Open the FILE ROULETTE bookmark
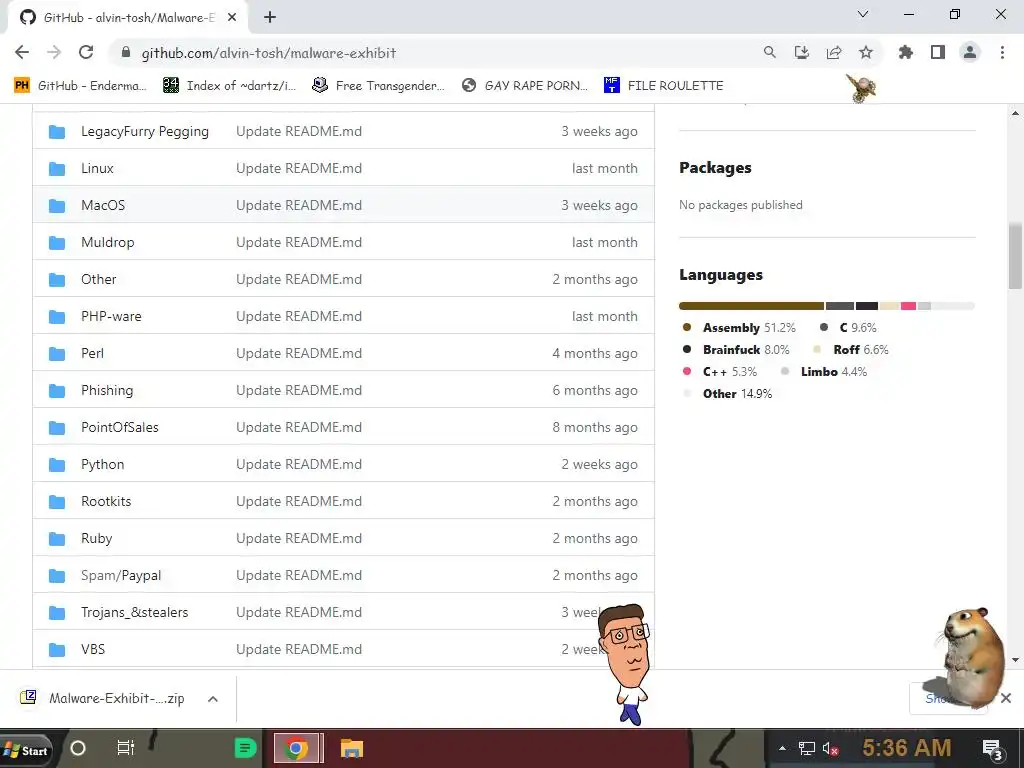Screen dimensions: 1024x768 [664, 86]
